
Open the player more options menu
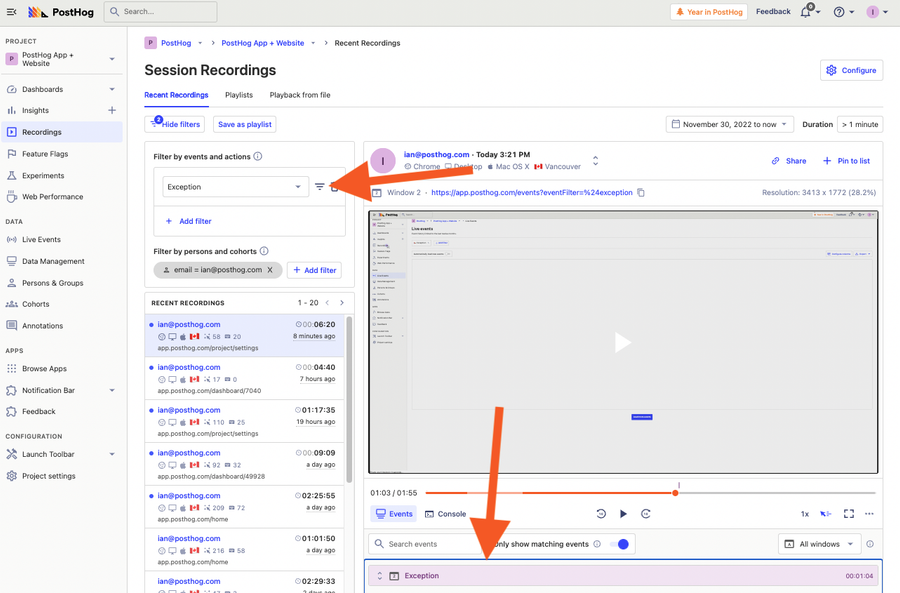tap(870, 514)
